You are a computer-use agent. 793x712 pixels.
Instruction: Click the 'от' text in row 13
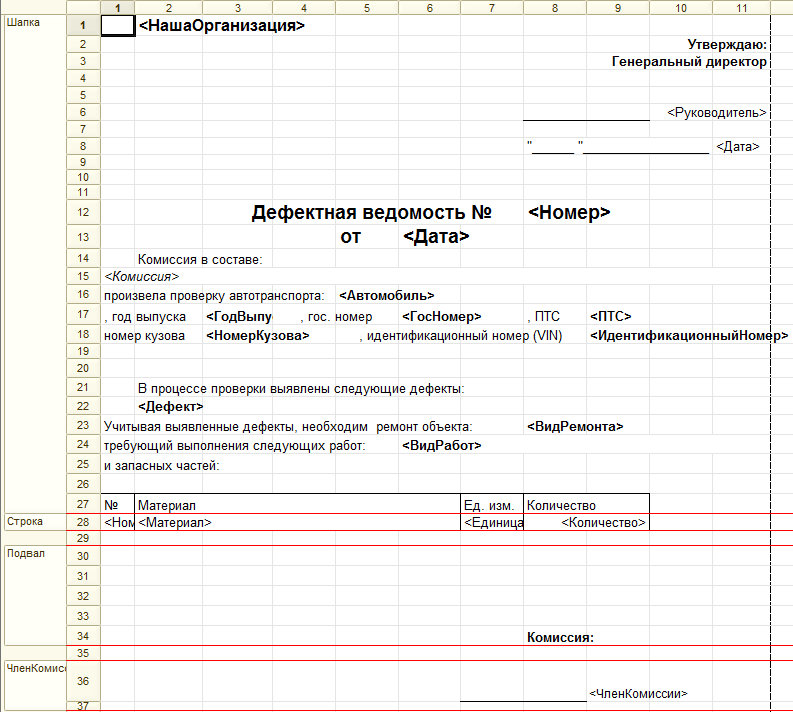pyautogui.click(x=350, y=237)
